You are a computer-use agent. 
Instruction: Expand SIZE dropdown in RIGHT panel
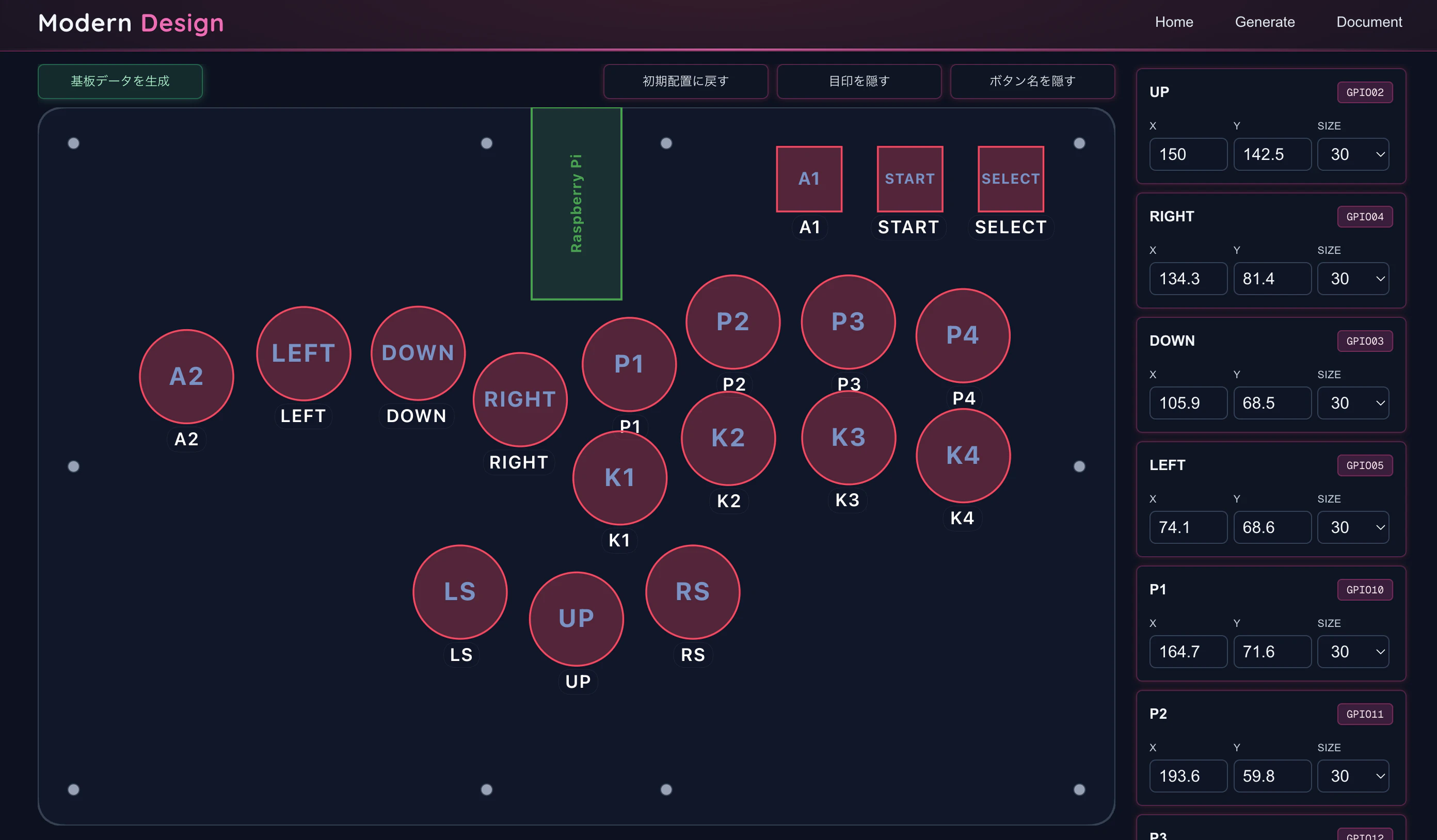[x=1352, y=279]
